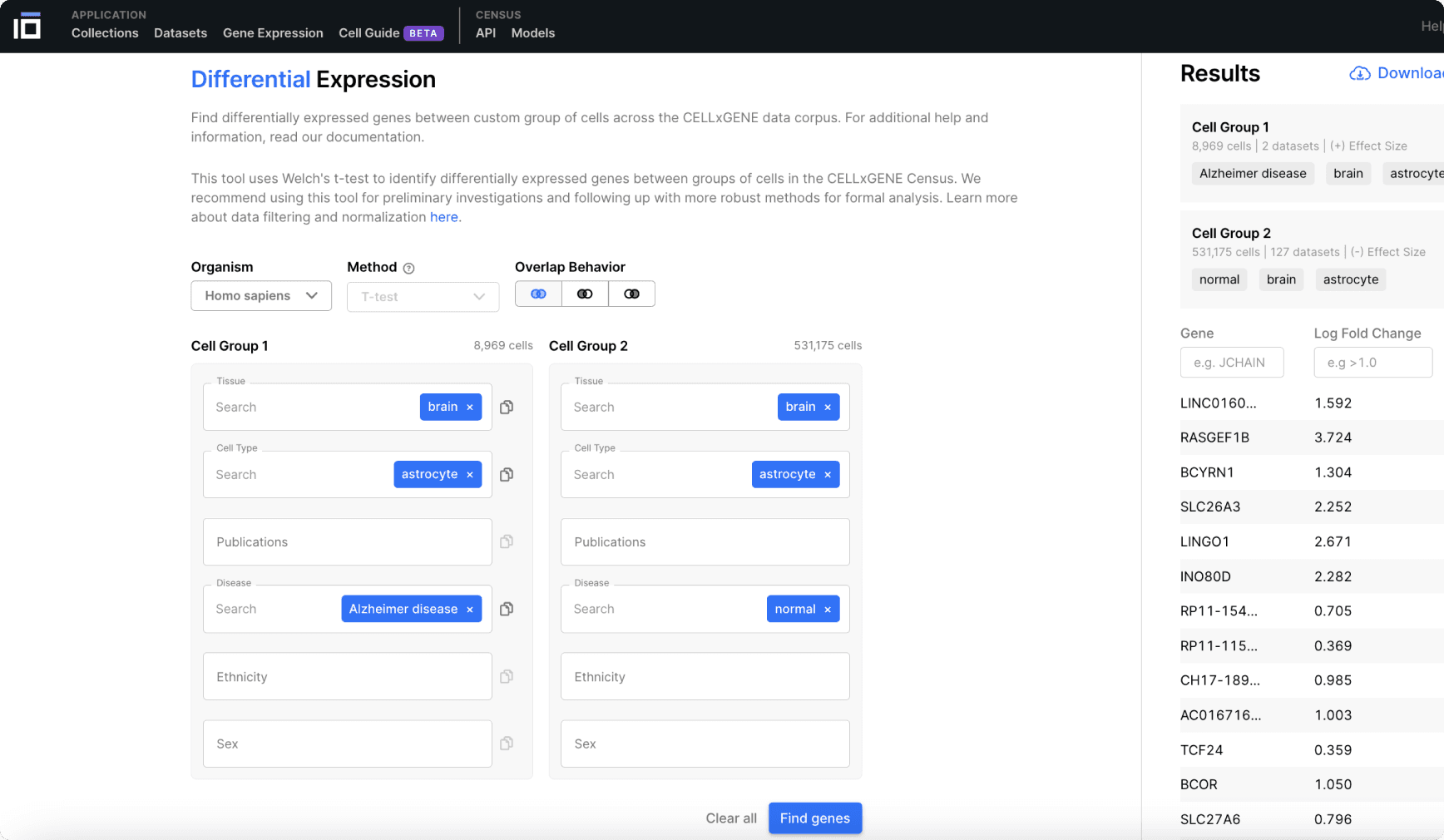The height and width of the screenshot is (840, 1444).
Task: Click the 'here' link about data filtering
Action: click(x=444, y=216)
